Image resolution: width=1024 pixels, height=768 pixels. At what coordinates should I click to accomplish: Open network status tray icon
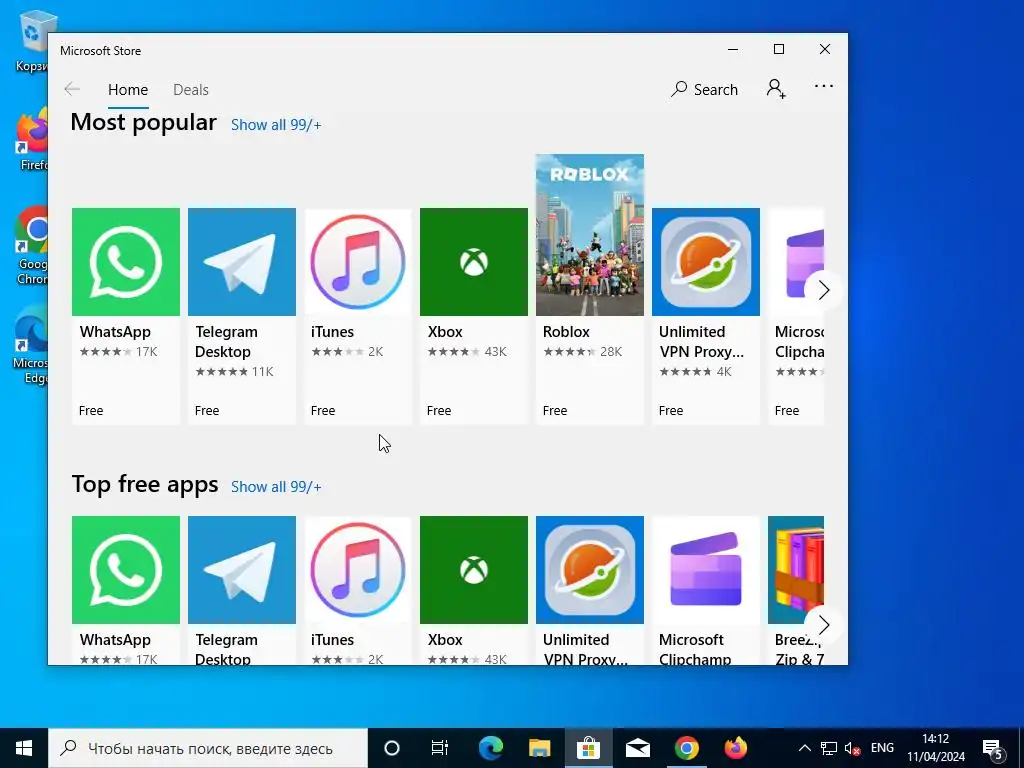(x=829, y=748)
